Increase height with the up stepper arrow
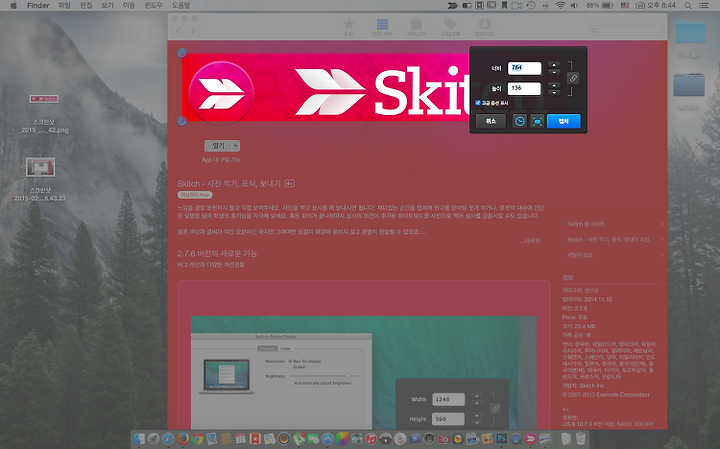 [x=554, y=85]
